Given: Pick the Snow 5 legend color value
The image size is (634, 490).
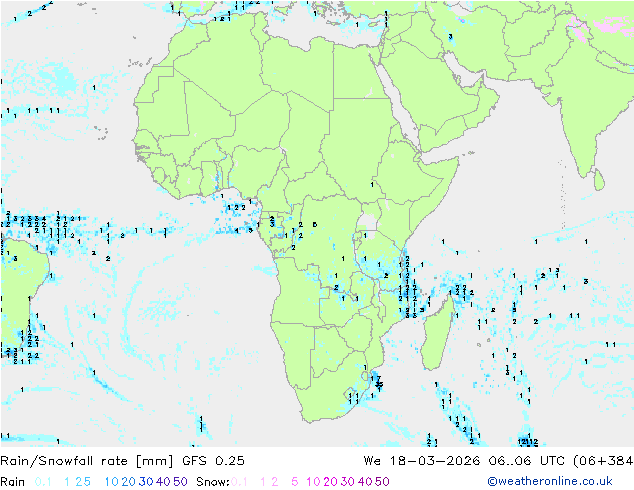Looking at the screenshot, I should point(294,482).
